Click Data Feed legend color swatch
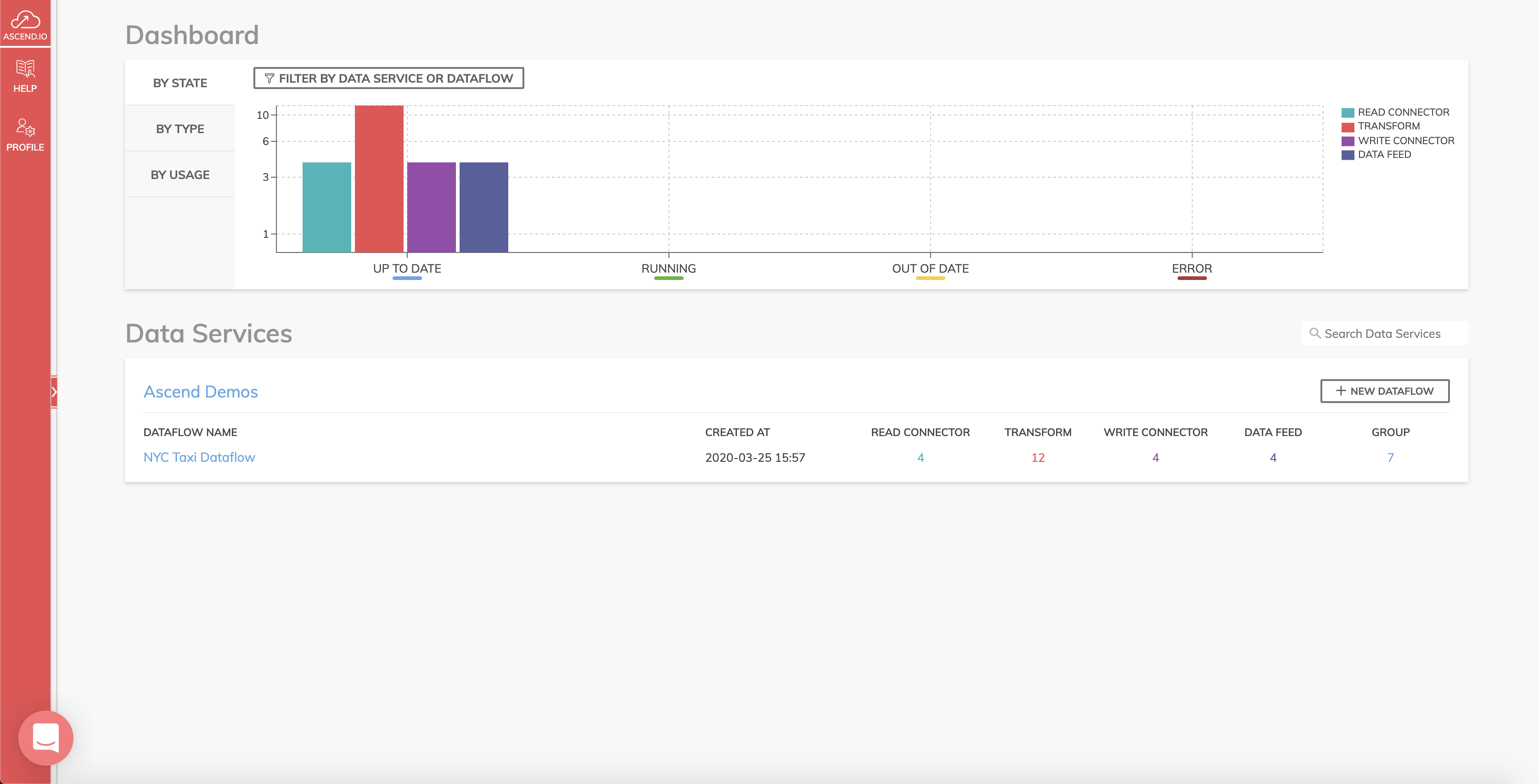 click(1347, 155)
